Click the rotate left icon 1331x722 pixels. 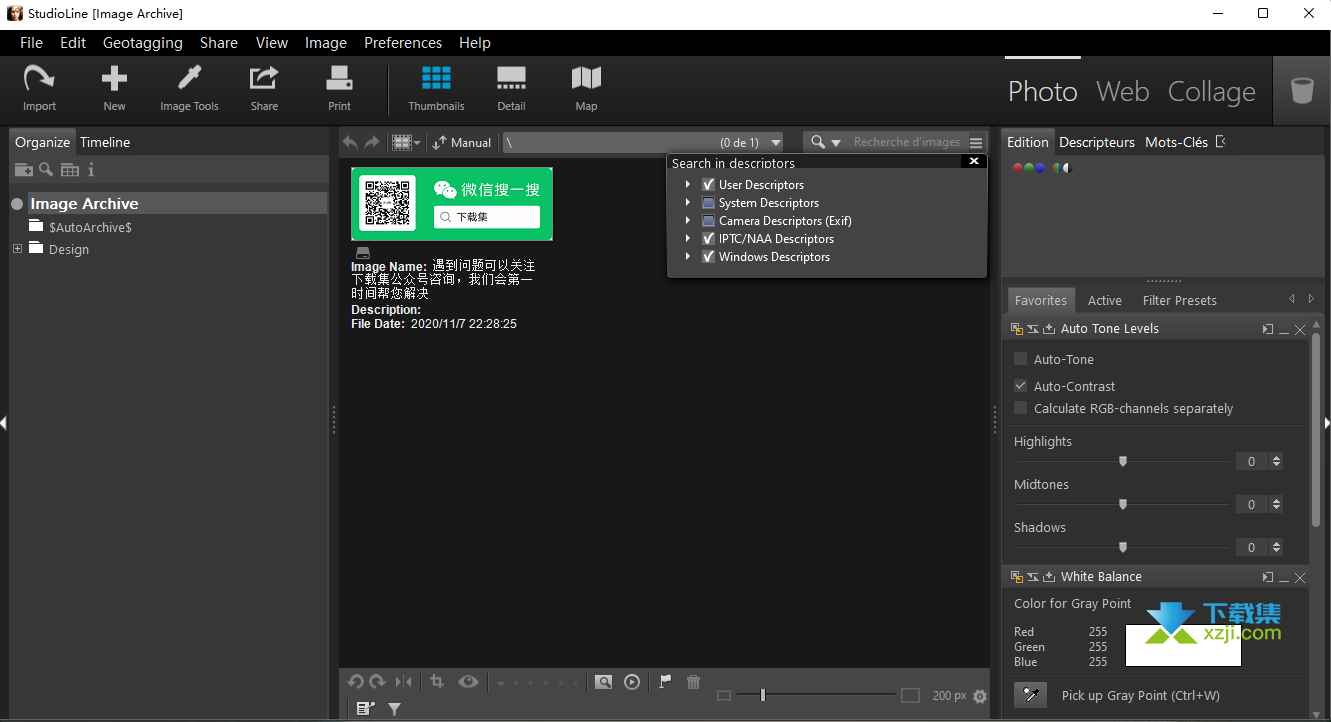(x=355, y=681)
